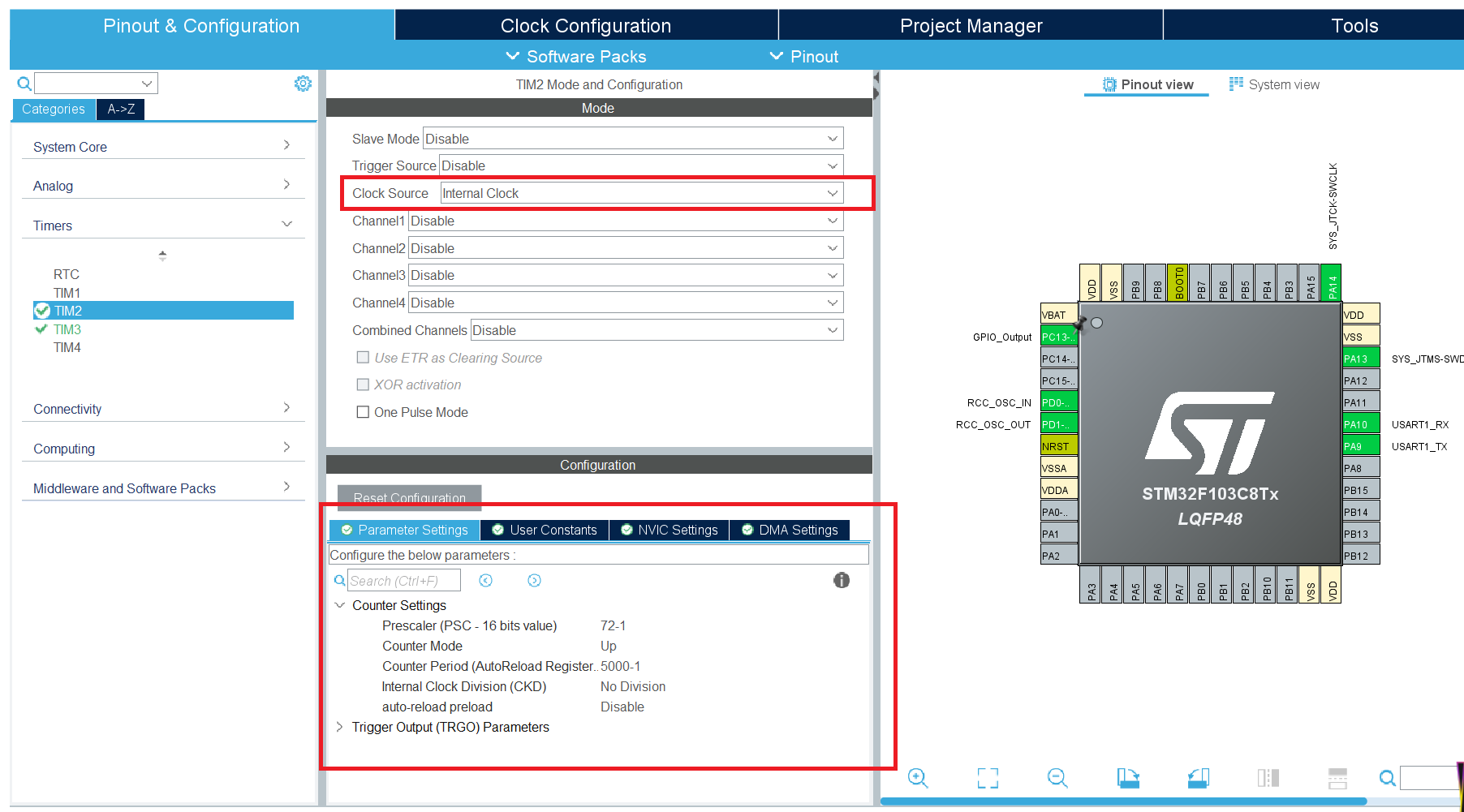Expand Trigger Output (TRGO) Parameters section

pos(340,727)
